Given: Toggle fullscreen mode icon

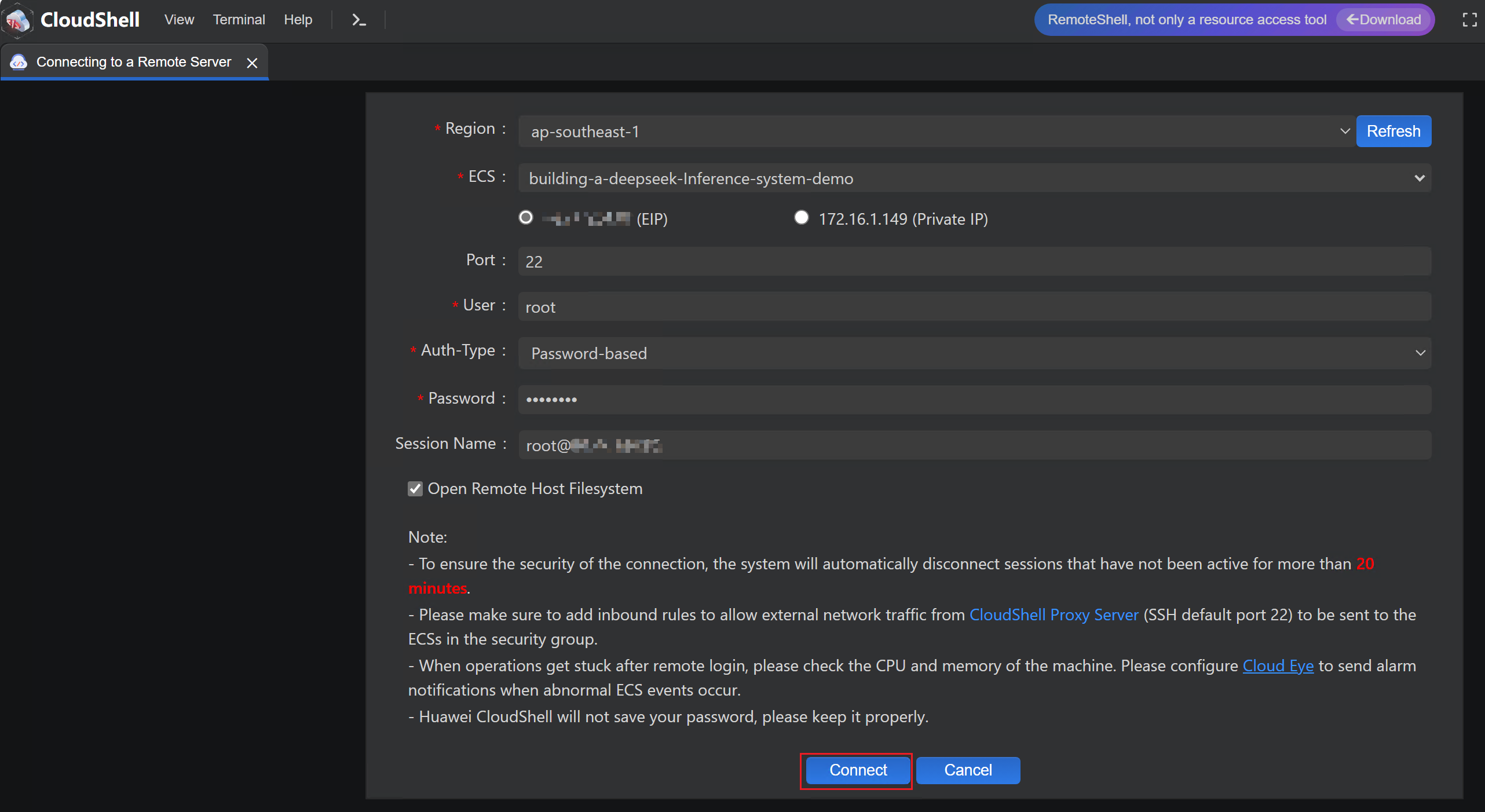Looking at the screenshot, I should click(x=1469, y=20).
